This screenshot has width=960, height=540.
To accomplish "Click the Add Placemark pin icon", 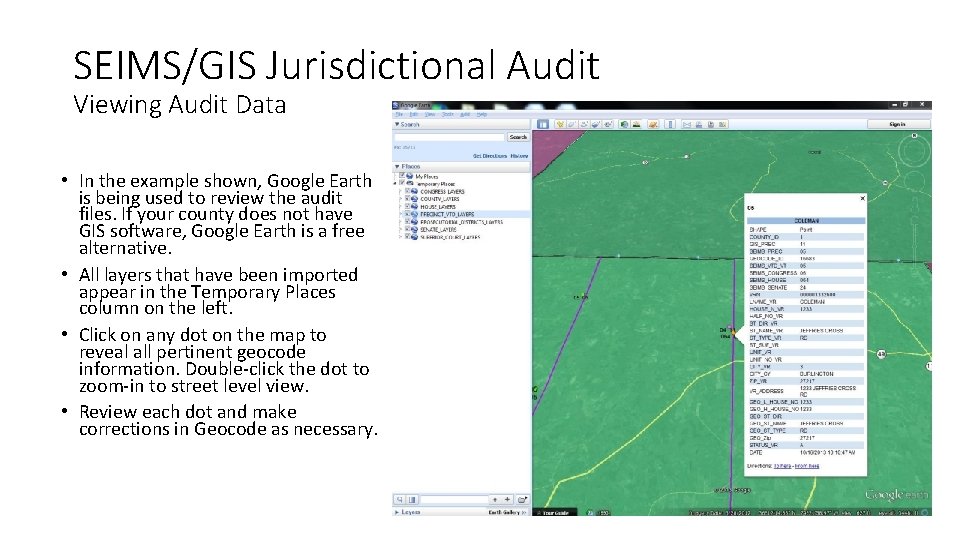I will pyautogui.click(x=560, y=124).
